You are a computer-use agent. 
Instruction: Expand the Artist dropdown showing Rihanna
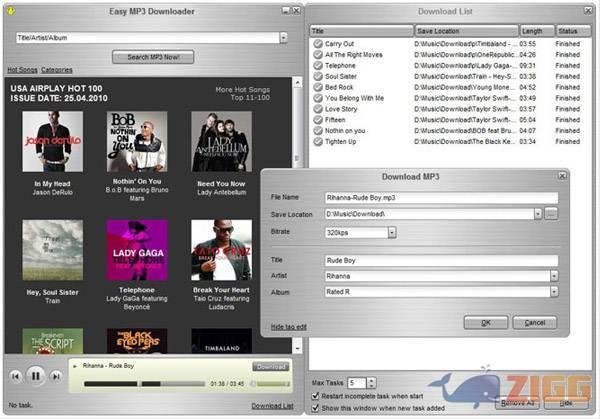[553, 277]
